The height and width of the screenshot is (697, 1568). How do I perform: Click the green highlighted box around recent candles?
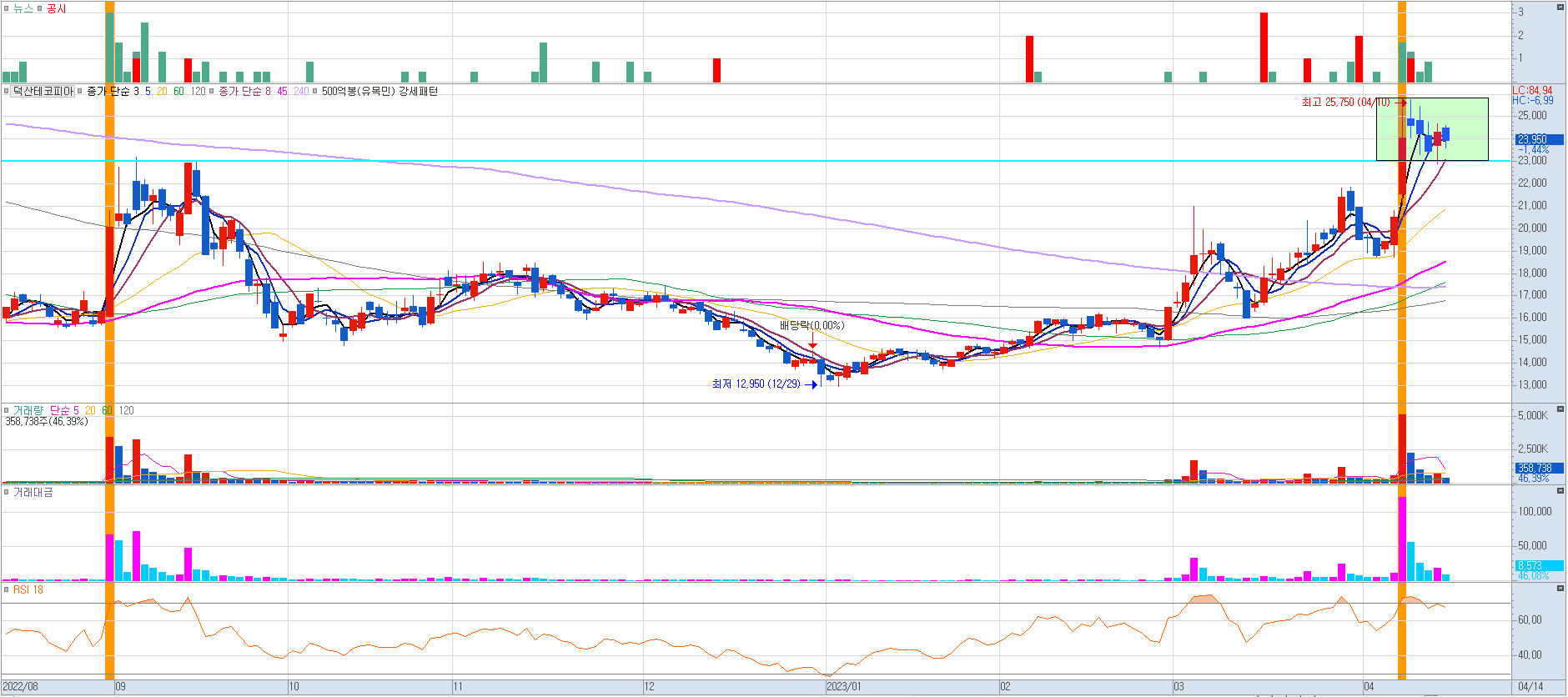pos(1432,129)
